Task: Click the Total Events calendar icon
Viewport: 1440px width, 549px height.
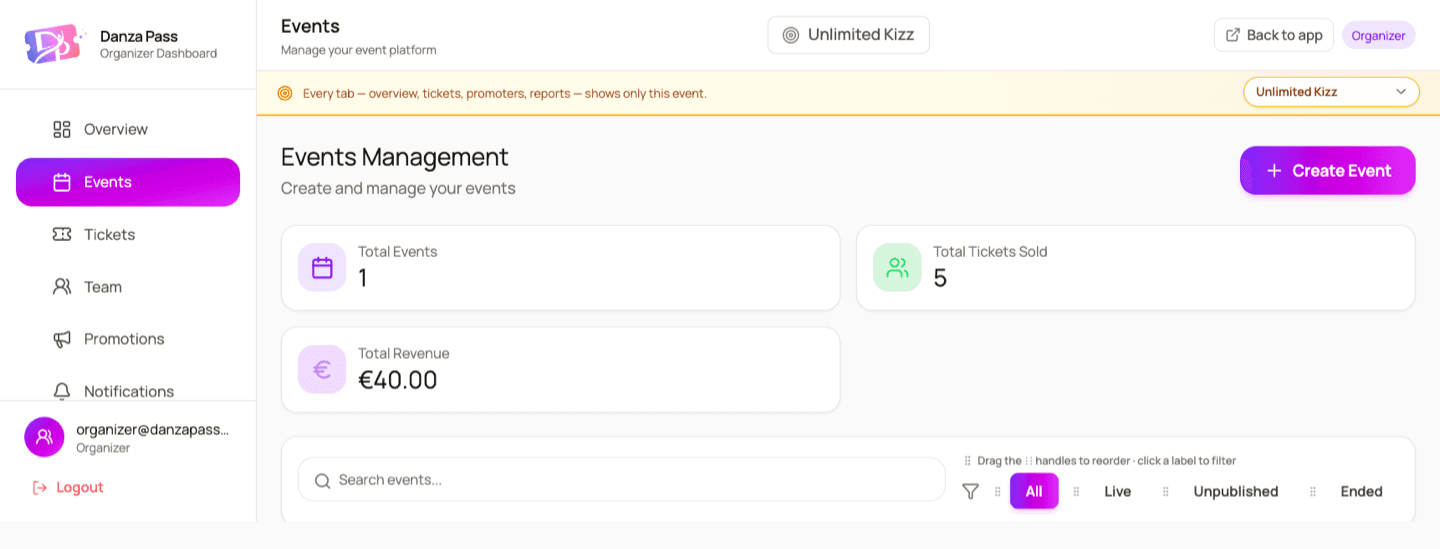Action: click(x=322, y=267)
